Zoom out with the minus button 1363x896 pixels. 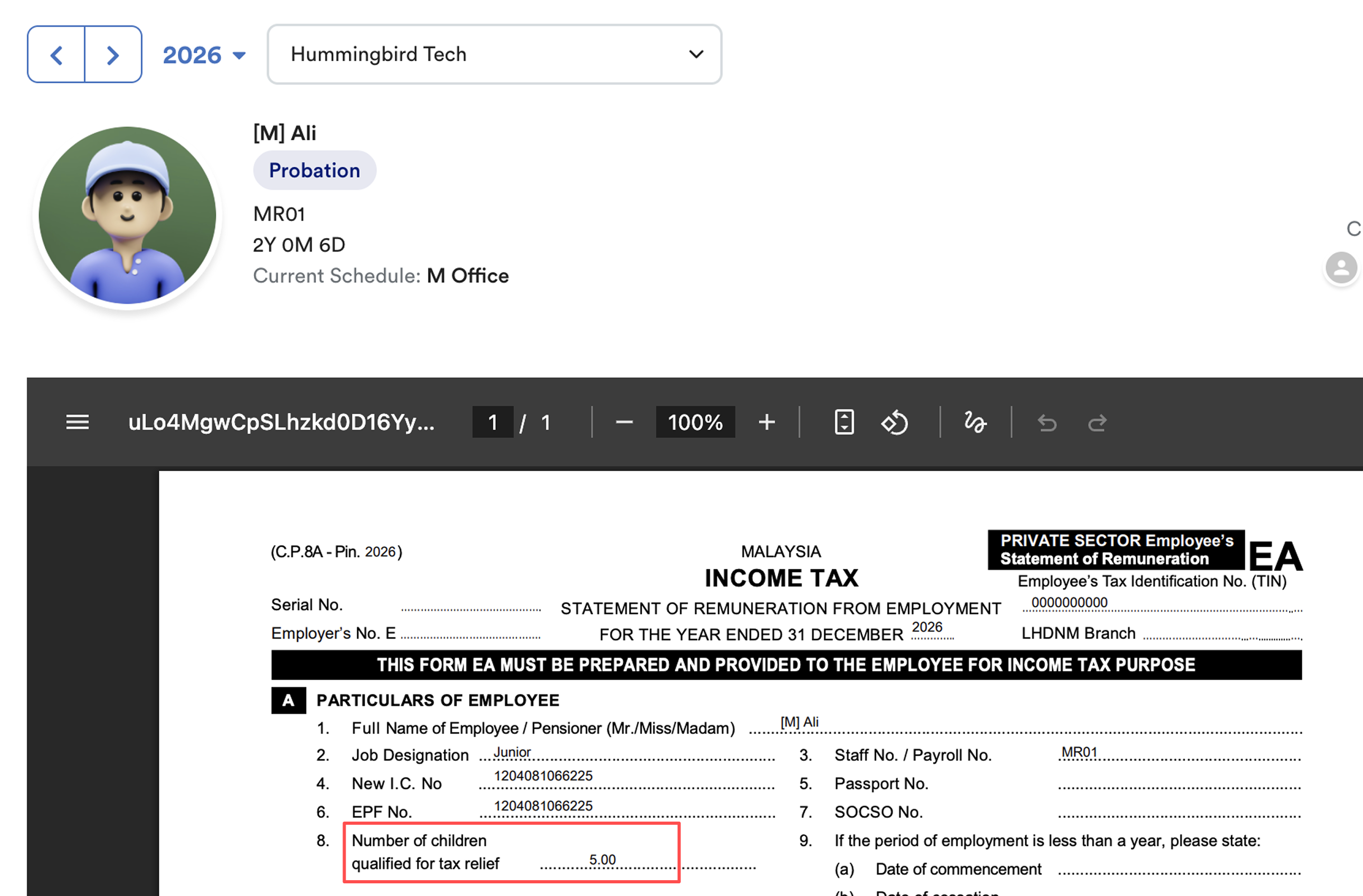624,423
